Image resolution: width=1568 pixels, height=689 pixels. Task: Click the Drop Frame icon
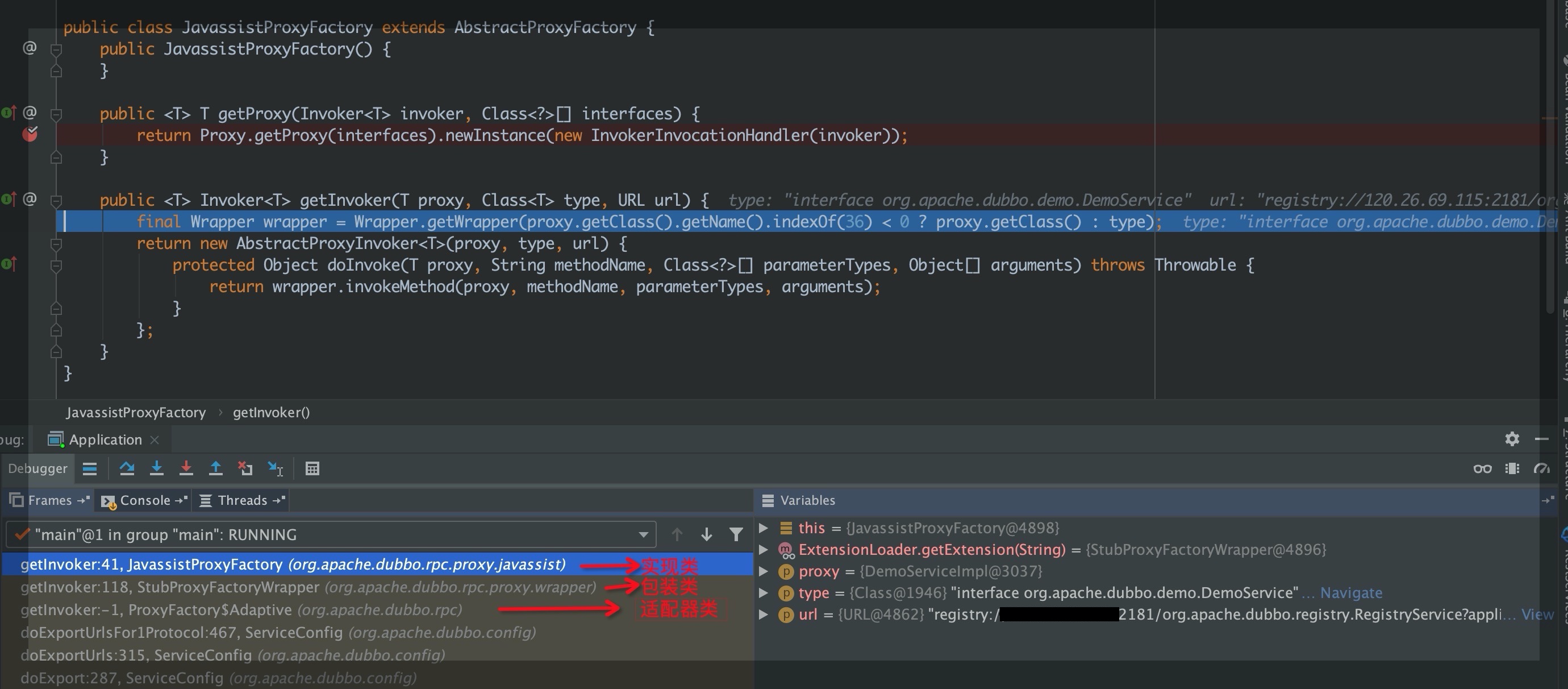(245, 468)
